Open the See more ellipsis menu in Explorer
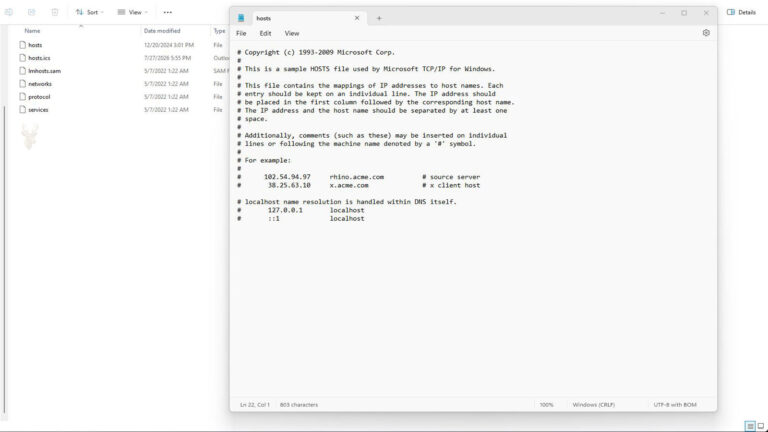The width and height of the screenshot is (768, 432). [168, 12]
